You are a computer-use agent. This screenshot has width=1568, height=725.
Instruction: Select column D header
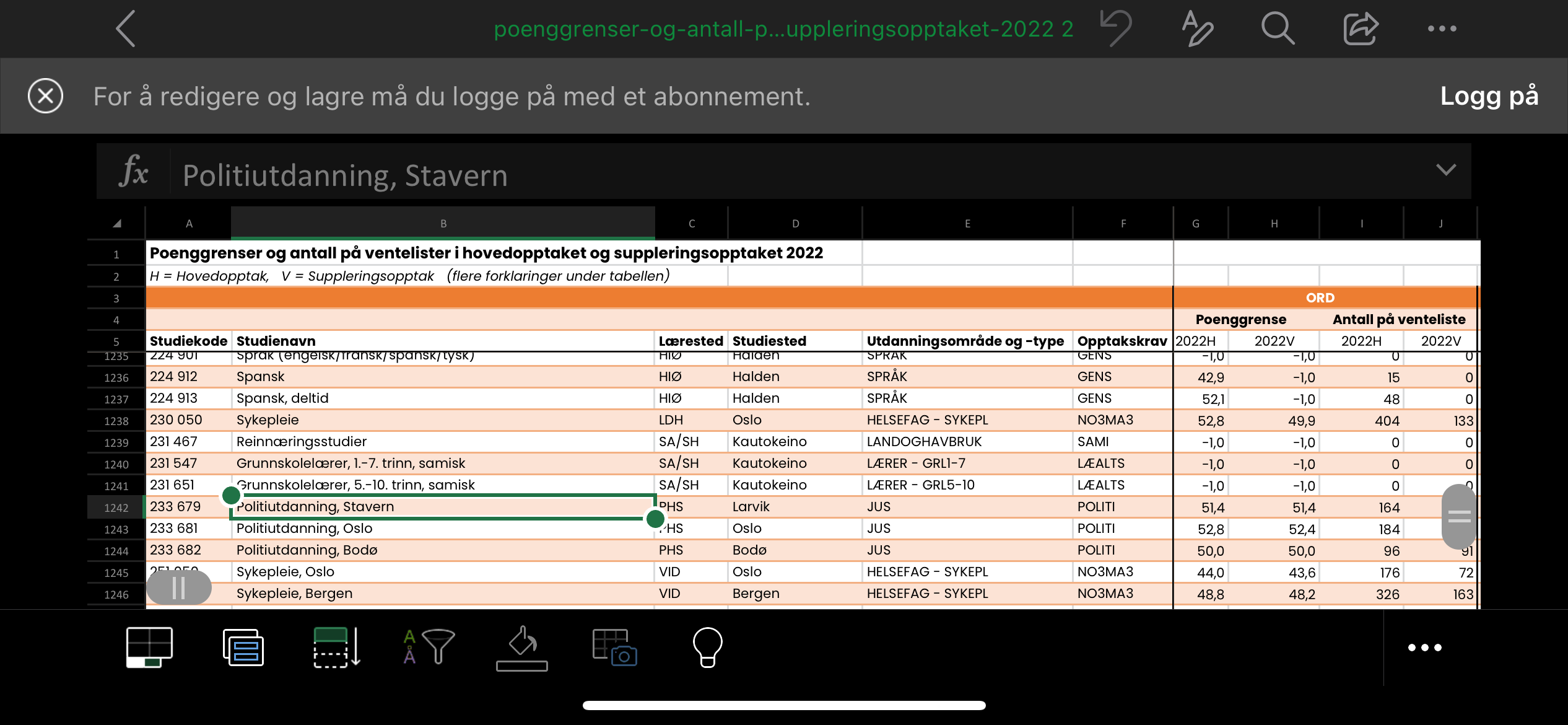tap(795, 224)
